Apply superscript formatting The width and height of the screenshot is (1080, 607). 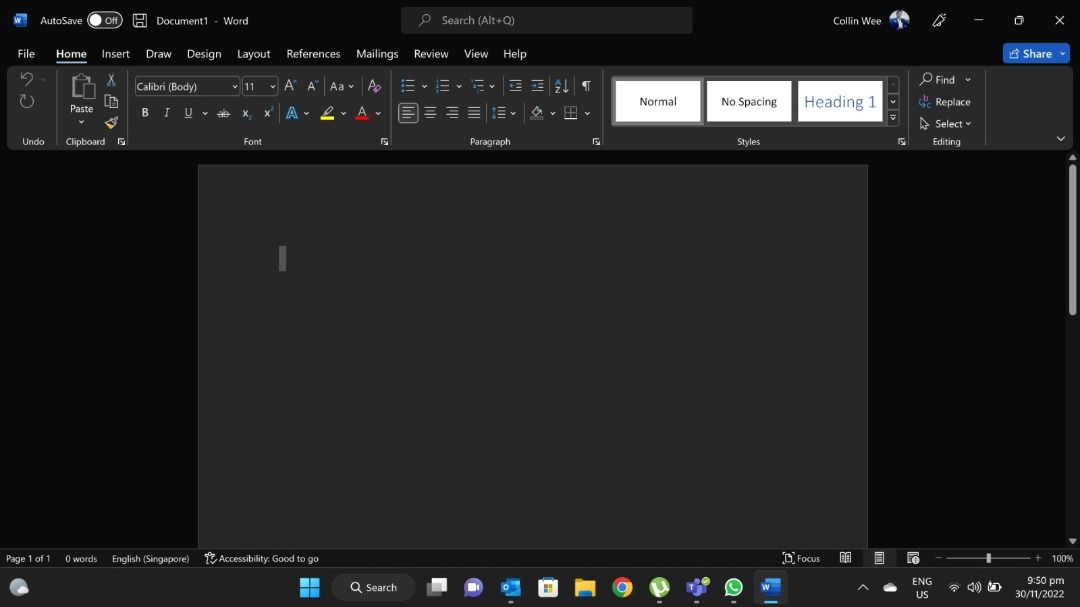[268, 113]
